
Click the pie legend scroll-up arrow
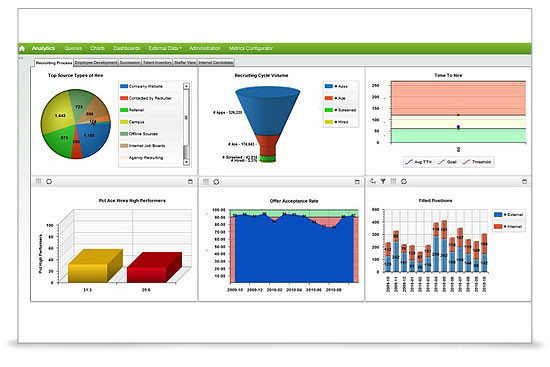[187, 86]
